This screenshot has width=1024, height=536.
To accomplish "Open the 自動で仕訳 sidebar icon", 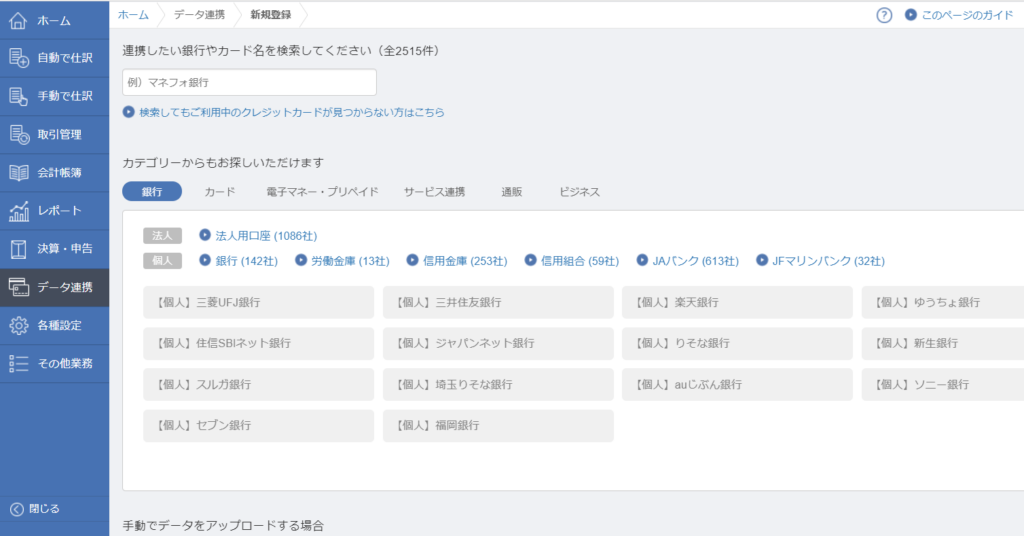I will [x=18, y=58].
